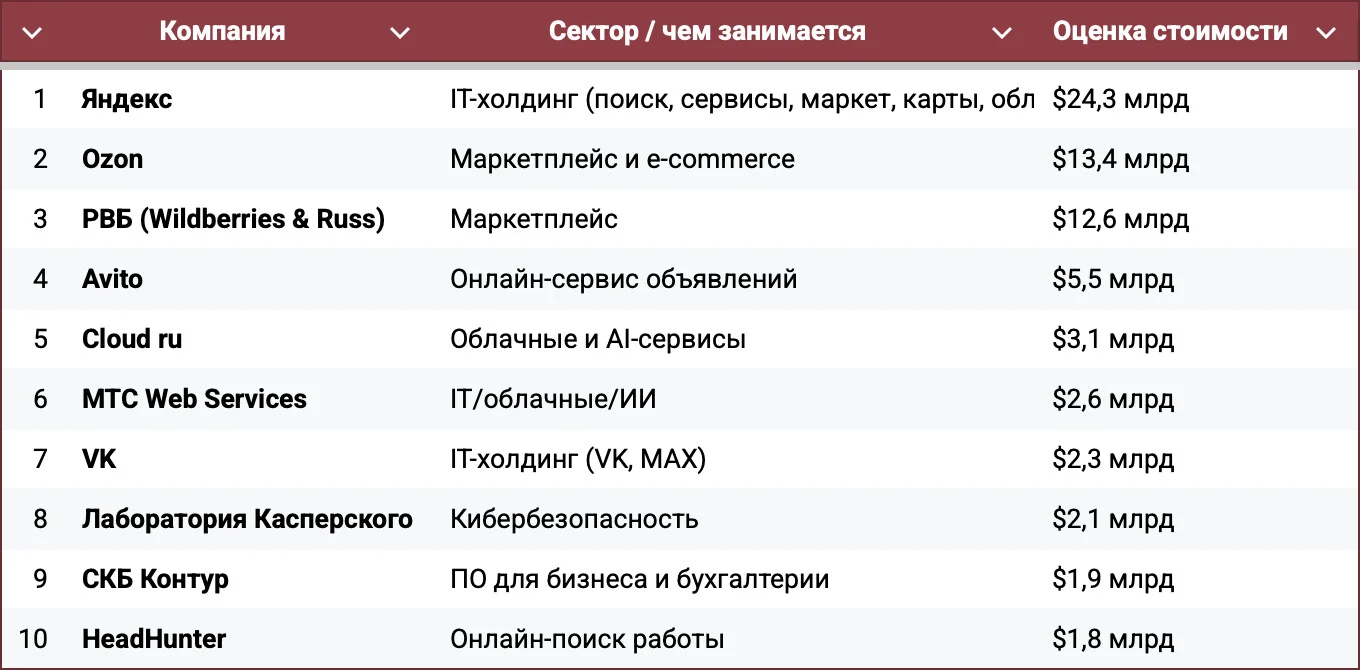Select the VK company cell

tap(99, 459)
